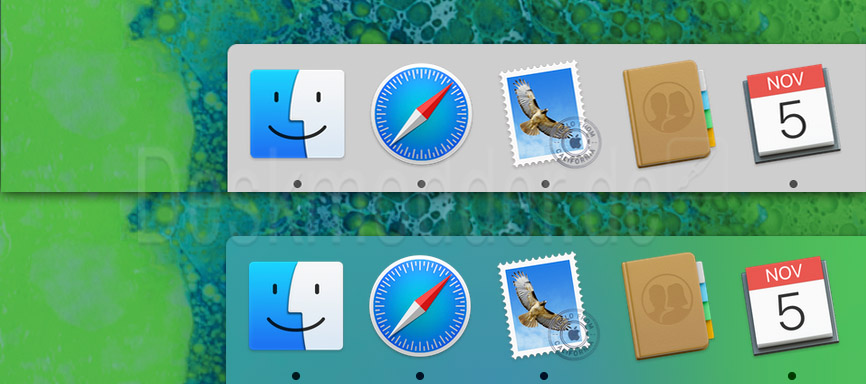Click indicator dot under translucent-dock Mail
Screen dimensions: 866x384
[544, 376]
